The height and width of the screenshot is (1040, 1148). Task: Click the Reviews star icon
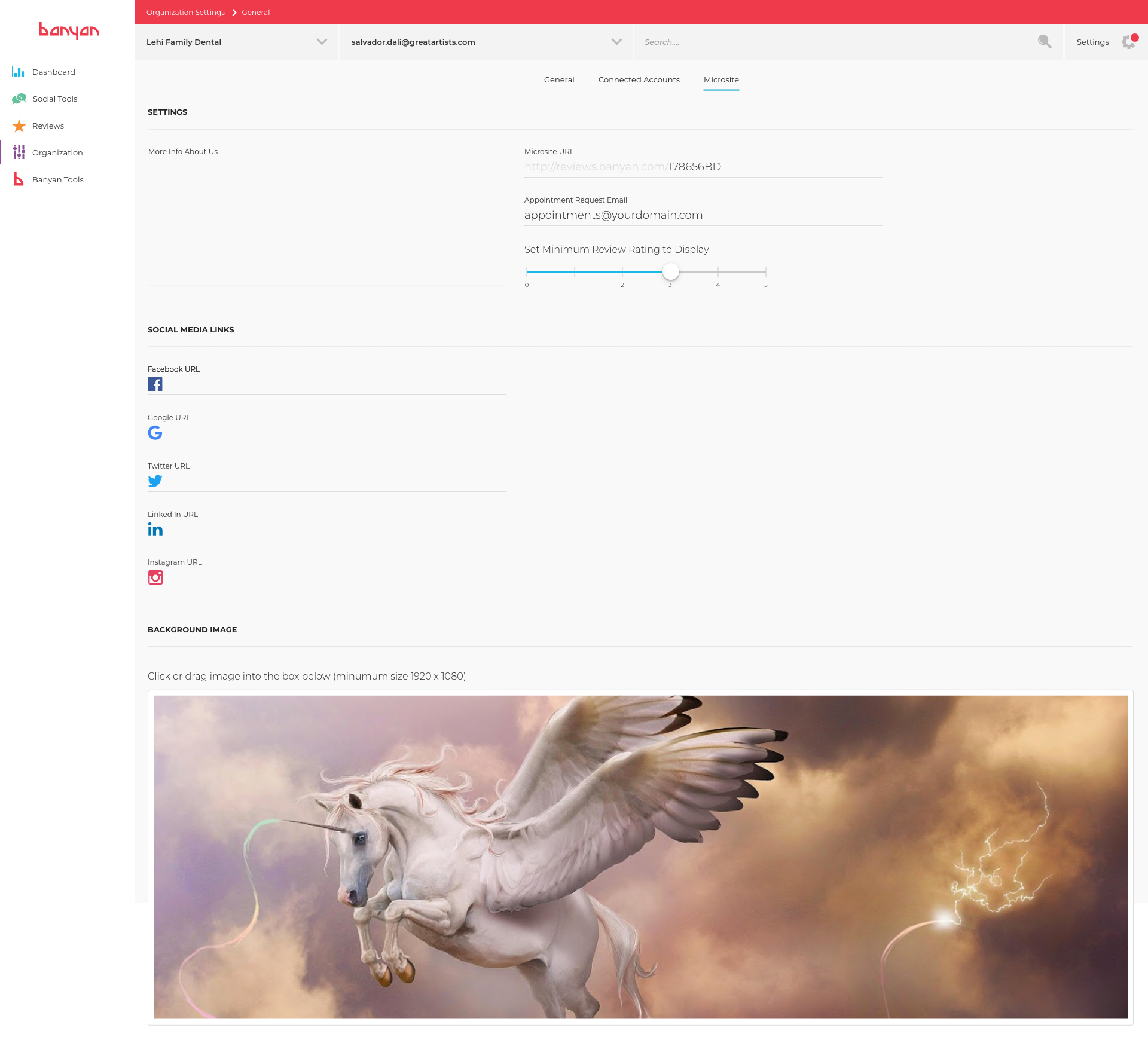[19, 126]
